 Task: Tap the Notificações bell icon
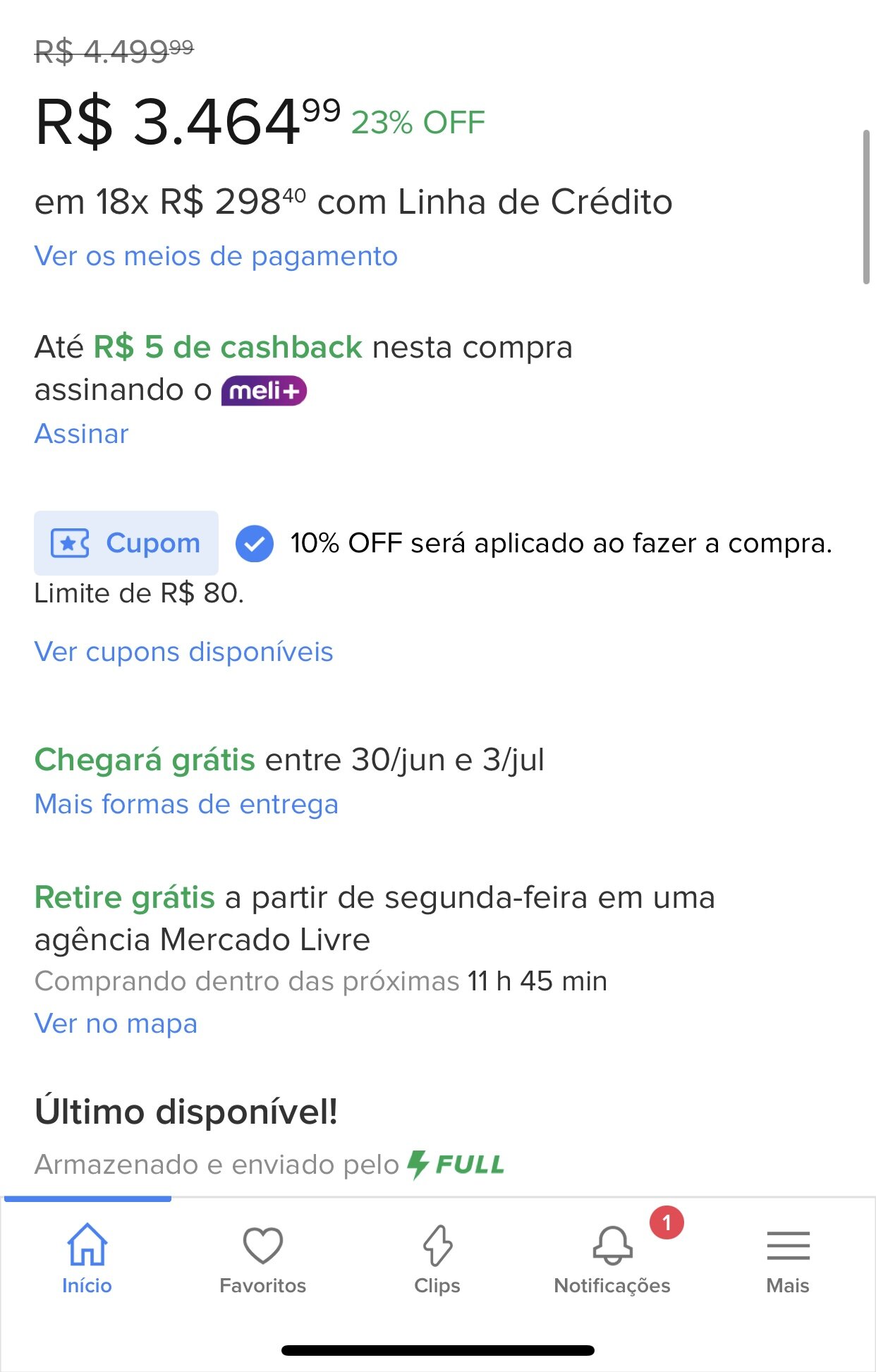(612, 1245)
